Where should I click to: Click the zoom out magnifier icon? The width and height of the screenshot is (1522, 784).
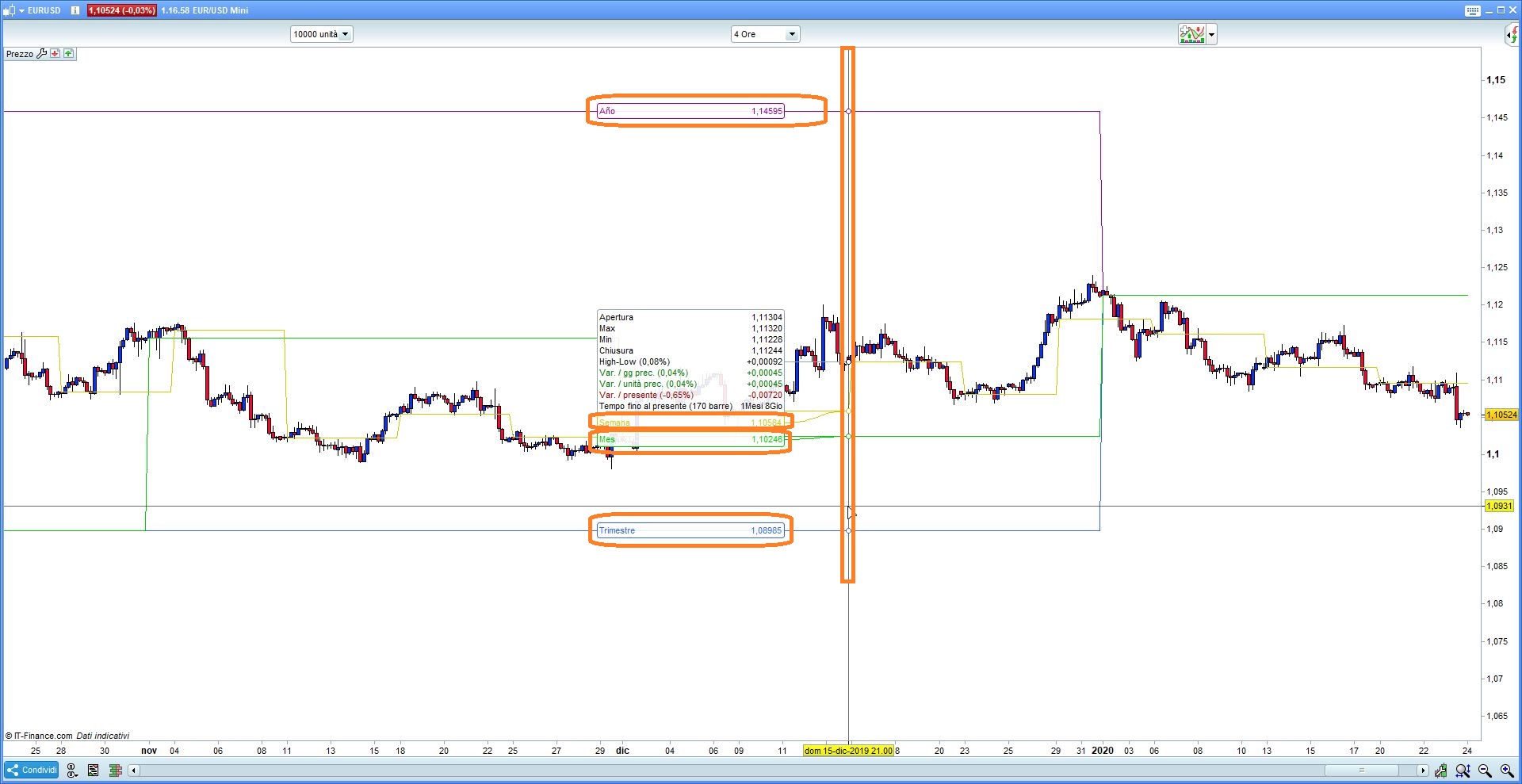(1485, 771)
